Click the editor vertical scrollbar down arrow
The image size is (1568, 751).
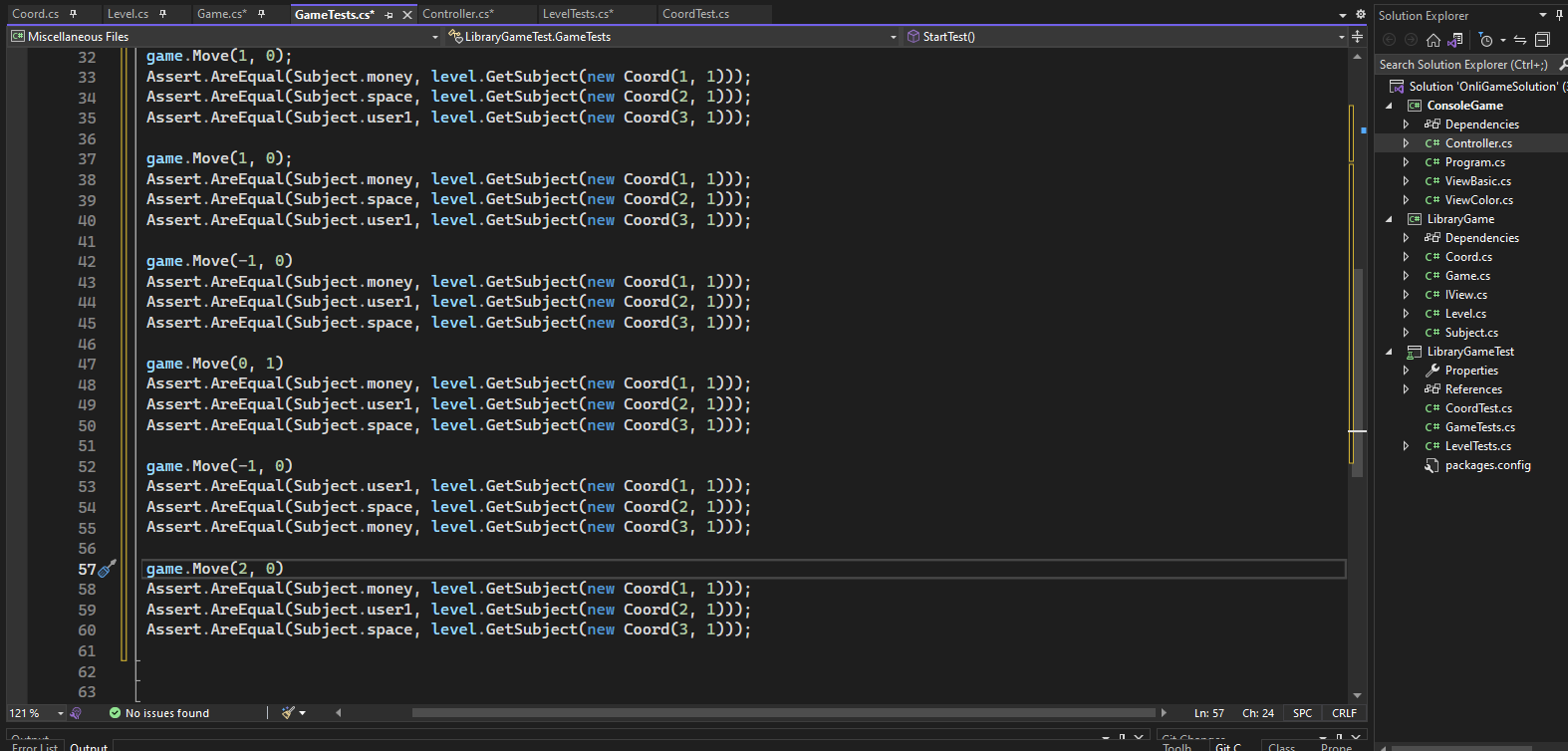(x=1357, y=695)
